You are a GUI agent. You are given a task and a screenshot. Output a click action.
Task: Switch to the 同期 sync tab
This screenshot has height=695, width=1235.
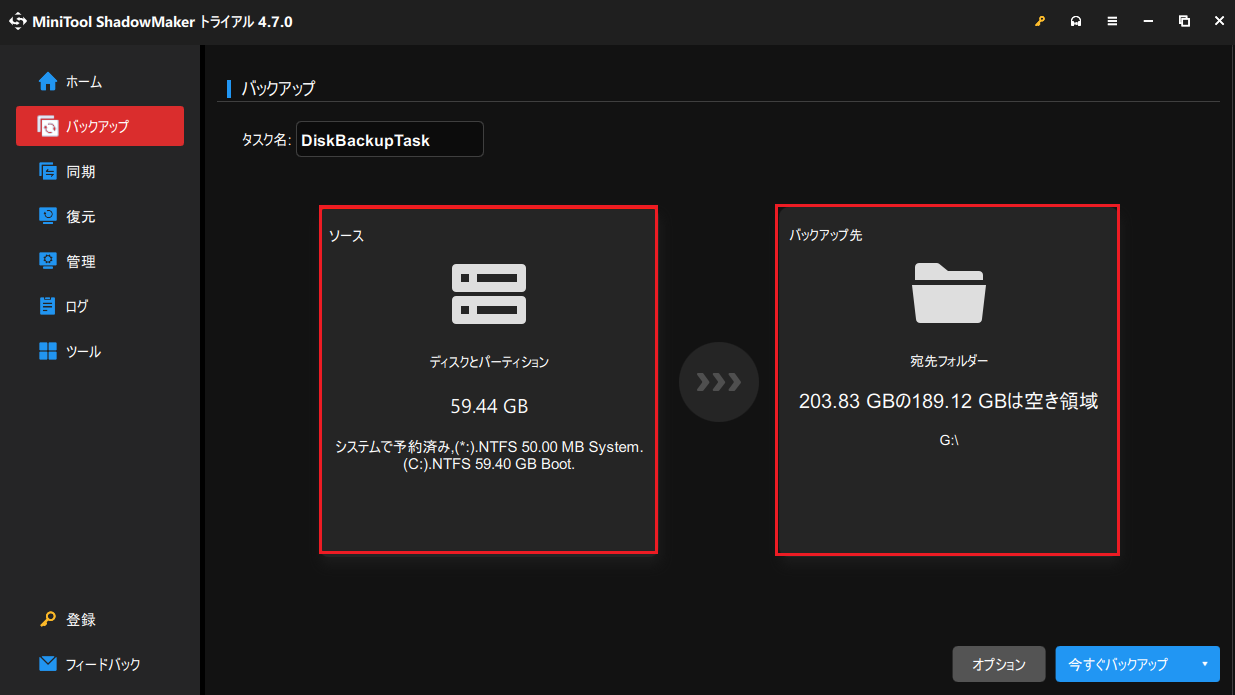coord(80,171)
